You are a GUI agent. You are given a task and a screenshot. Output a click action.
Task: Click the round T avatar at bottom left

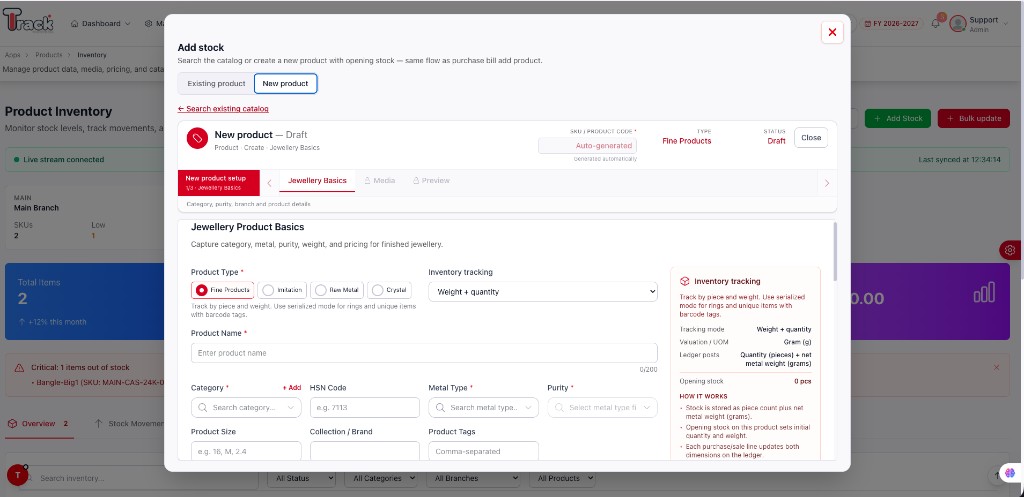coord(17,475)
